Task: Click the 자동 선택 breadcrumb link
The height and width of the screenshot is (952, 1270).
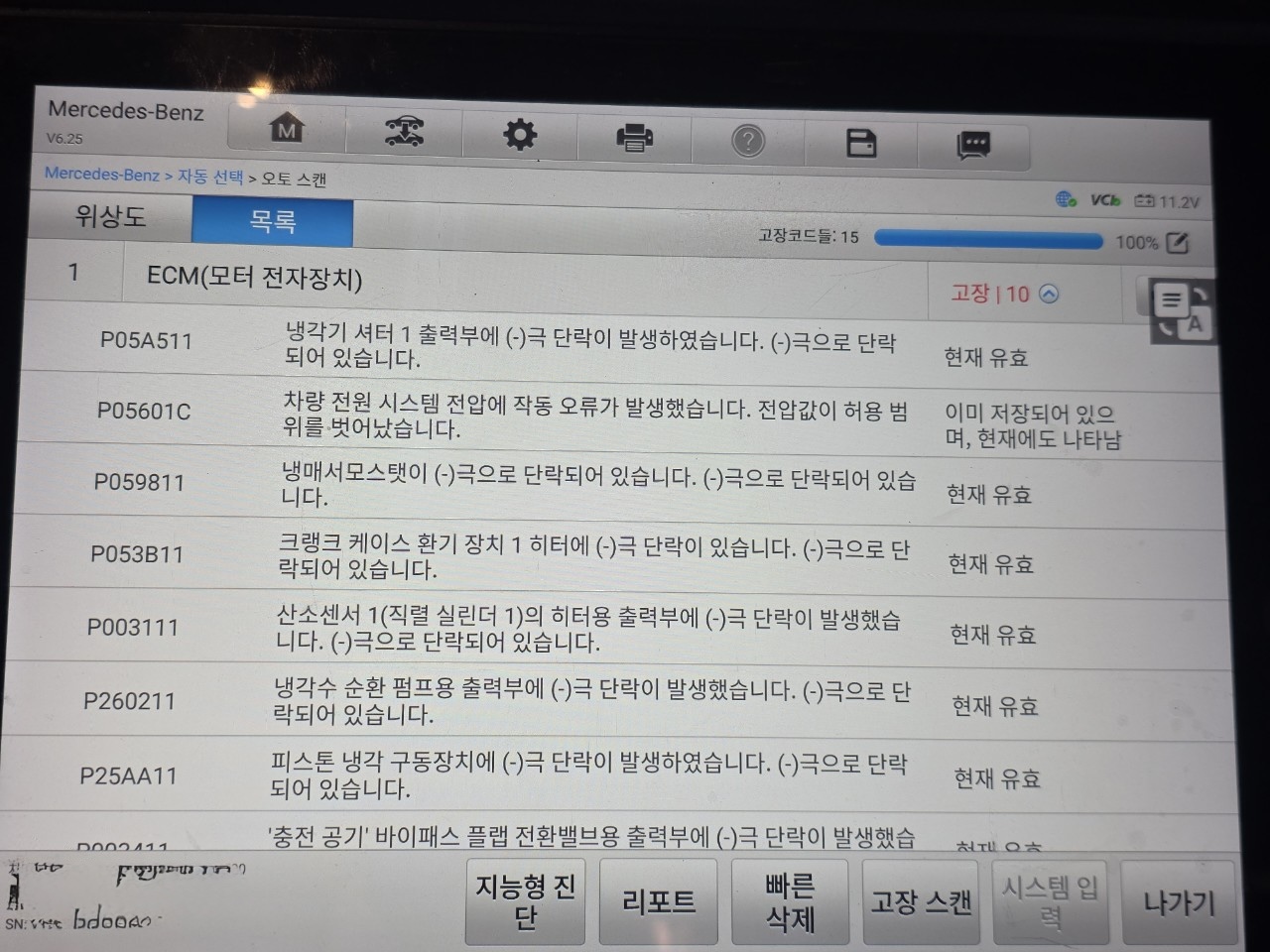Action: click(x=210, y=177)
